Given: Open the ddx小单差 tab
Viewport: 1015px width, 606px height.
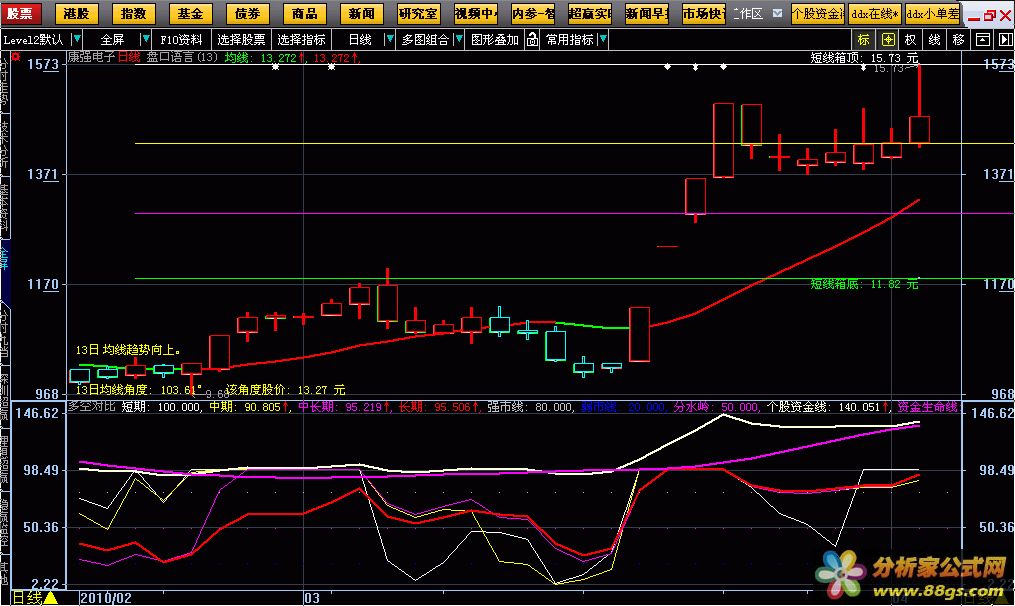Looking at the screenshot, I should 932,13.
